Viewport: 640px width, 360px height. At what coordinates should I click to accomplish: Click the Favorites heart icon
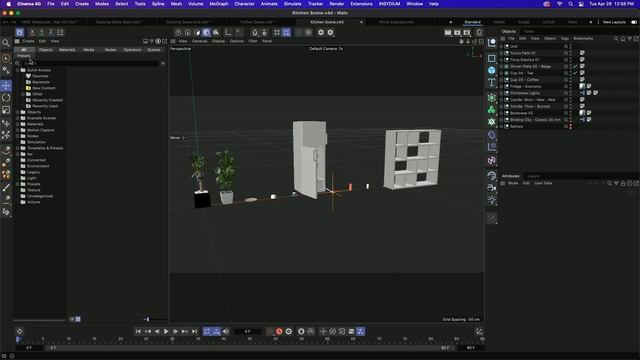tap(29, 76)
